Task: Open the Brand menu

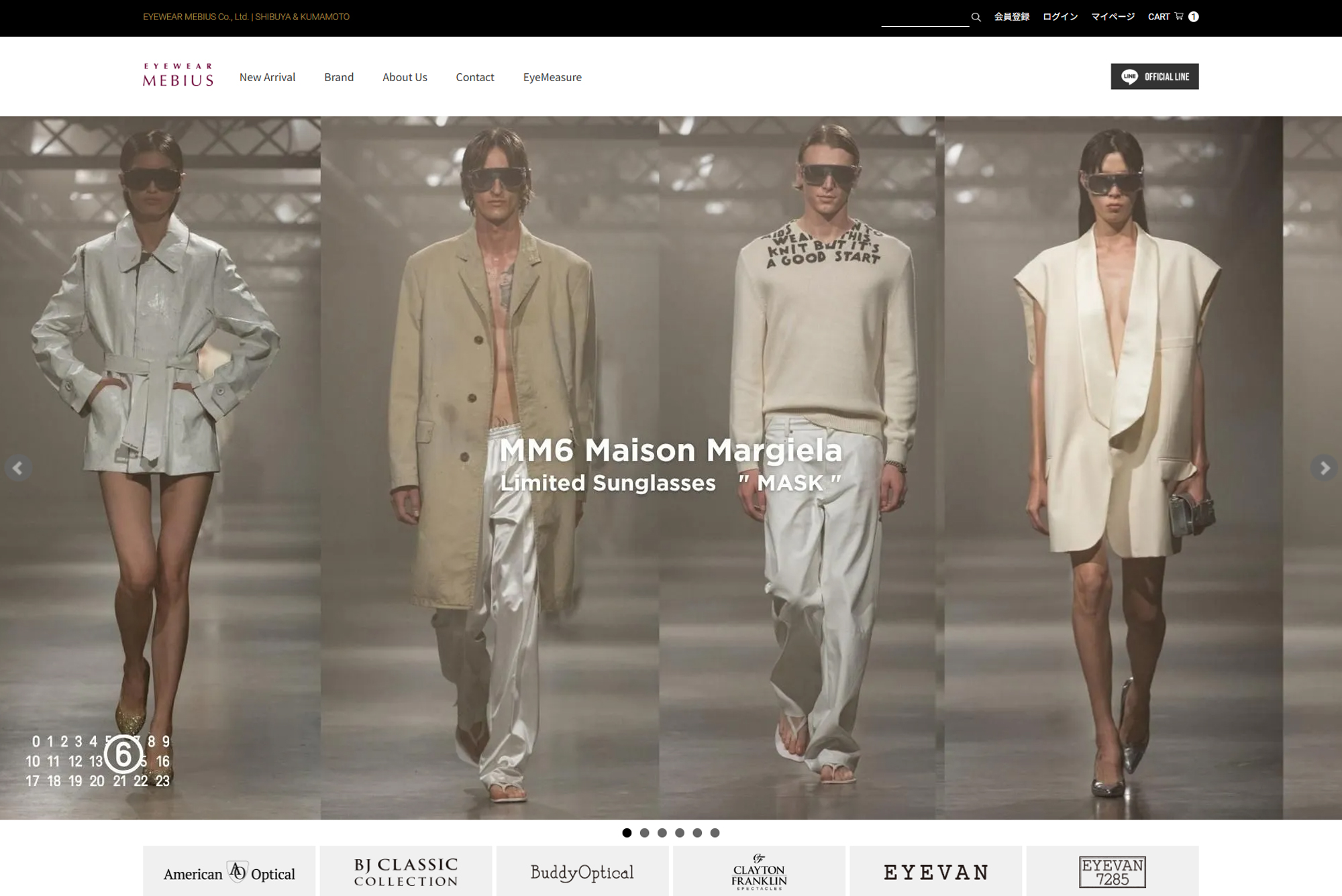Action: click(339, 77)
